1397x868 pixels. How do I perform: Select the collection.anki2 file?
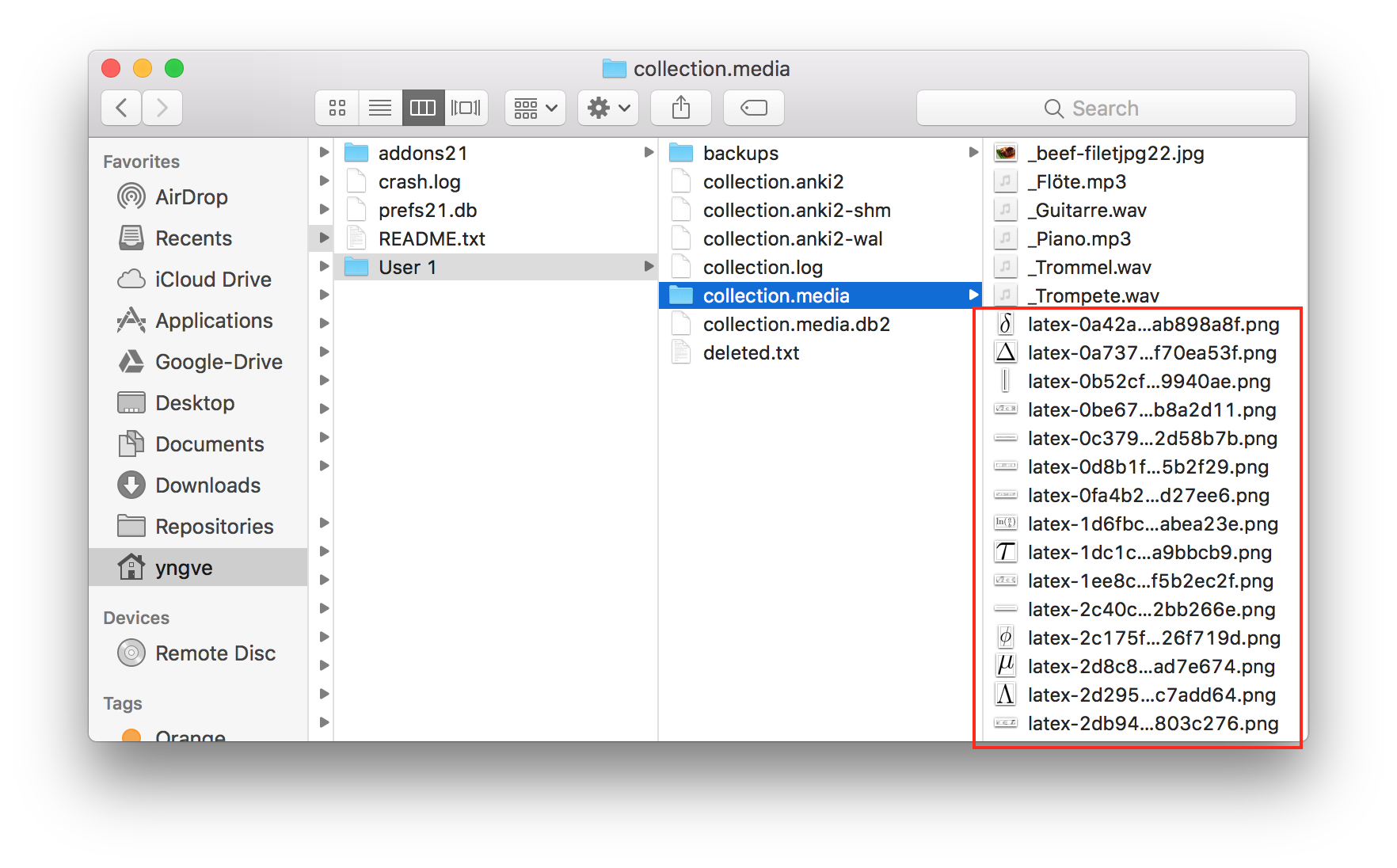click(820, 181)
